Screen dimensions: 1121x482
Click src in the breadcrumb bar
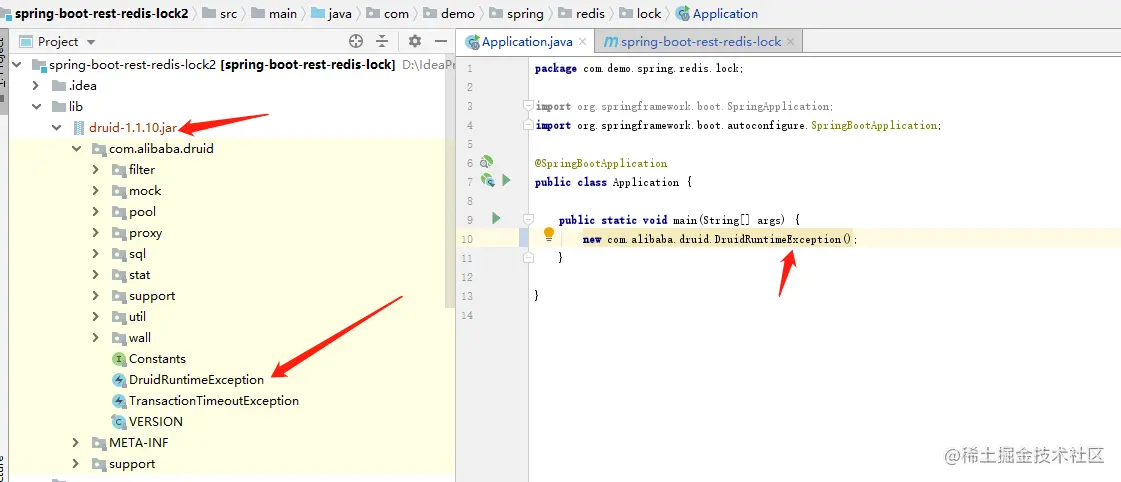click(229, 14)
